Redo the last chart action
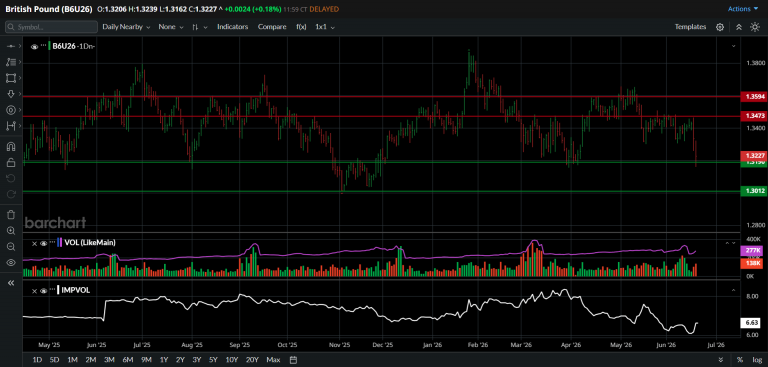The width and height of the screenshot is (768, 367). tap(11, 194)
